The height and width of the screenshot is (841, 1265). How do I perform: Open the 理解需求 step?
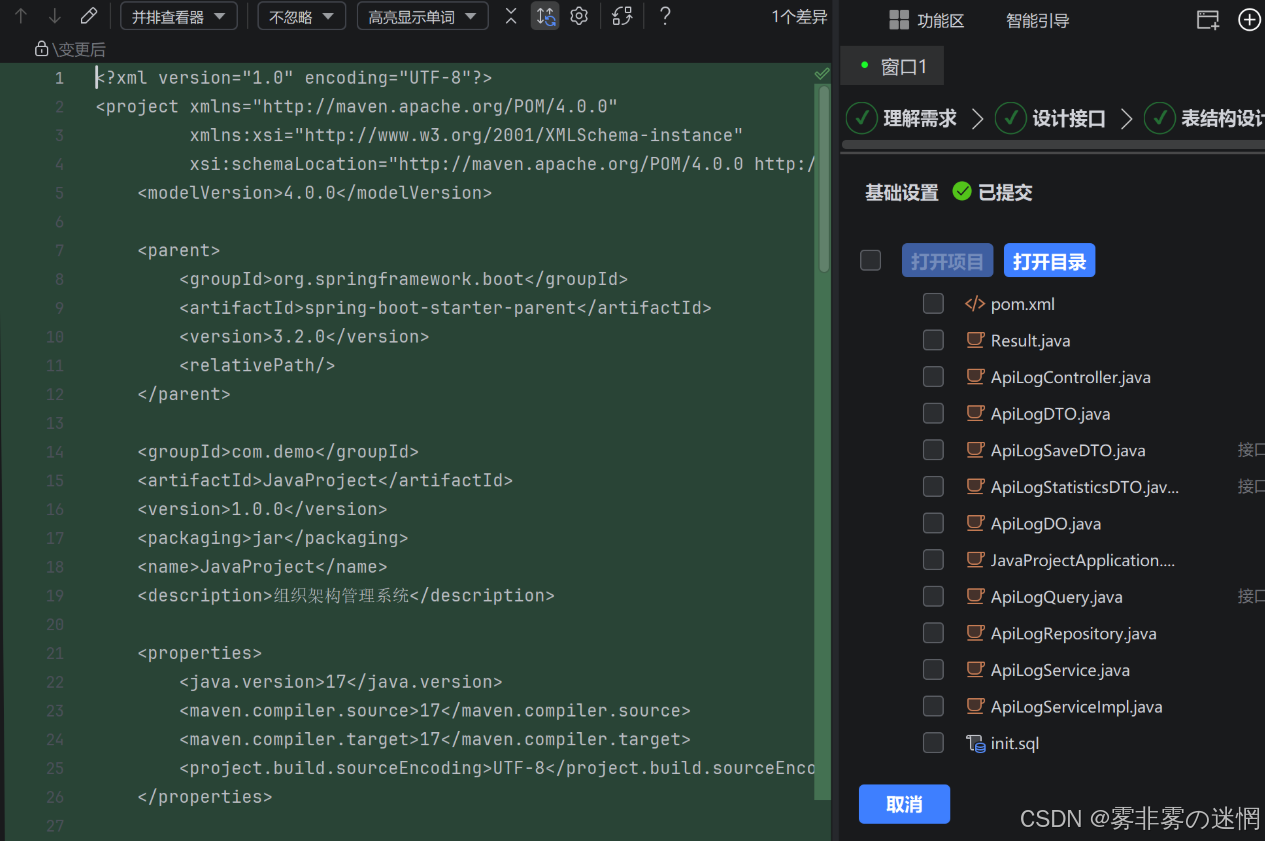(x=902, y=118)
